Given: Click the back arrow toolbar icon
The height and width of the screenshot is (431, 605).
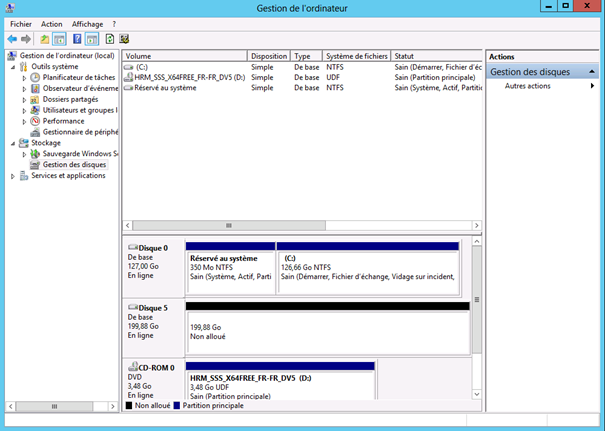Looking at the screenshot, I should (x=12, y=39).
